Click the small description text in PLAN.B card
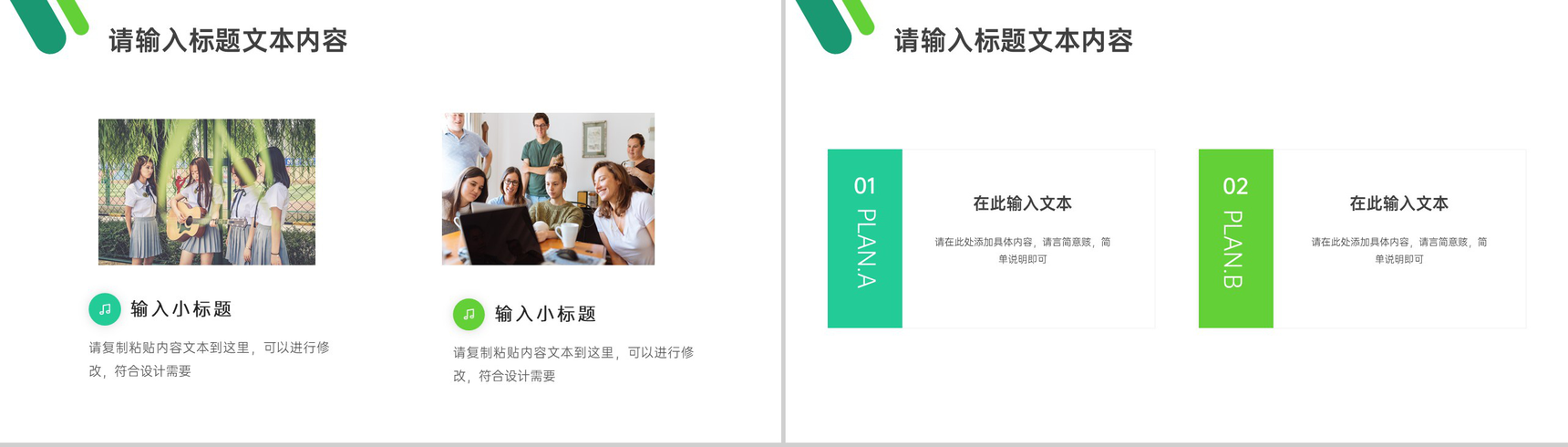Image resolution: width=1568 pixels, height=447 pixels. (1398, 251)
